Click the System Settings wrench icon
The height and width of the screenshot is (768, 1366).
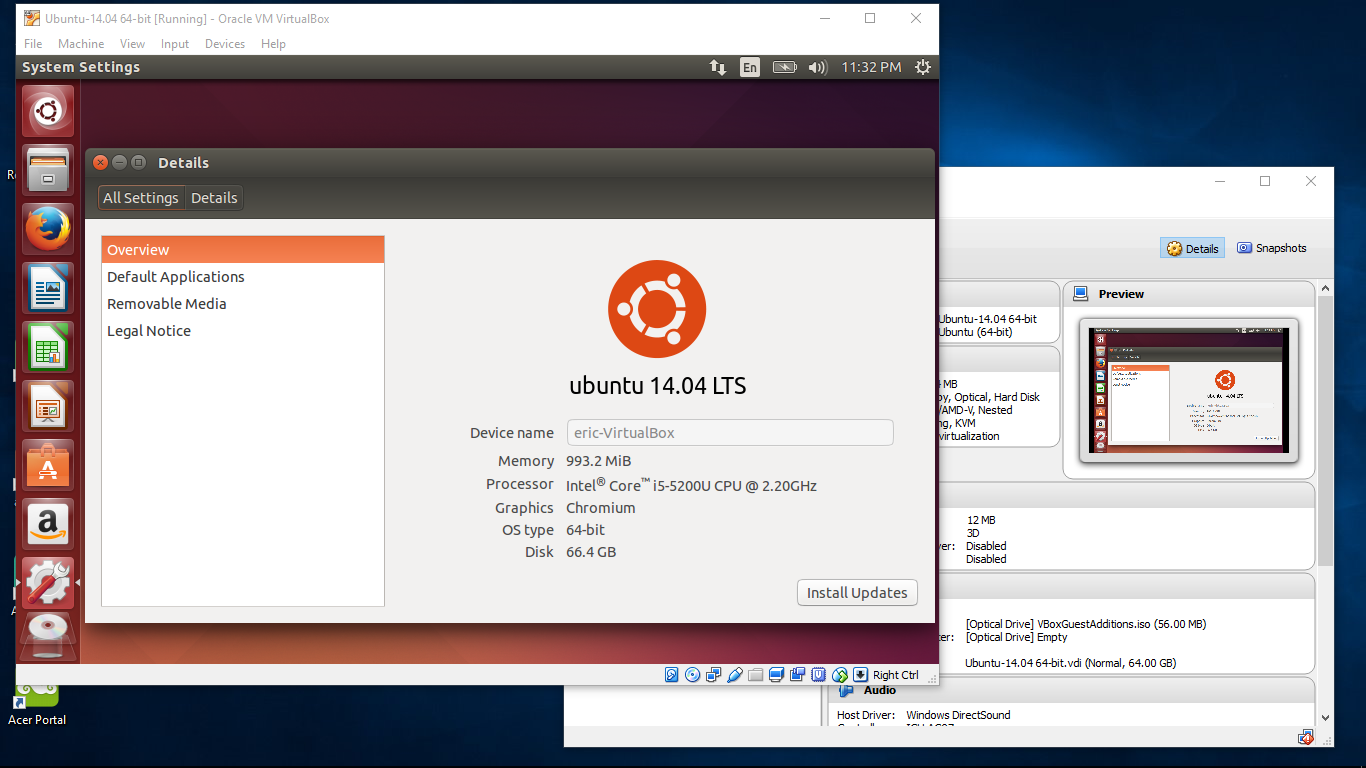coord(48,583)
